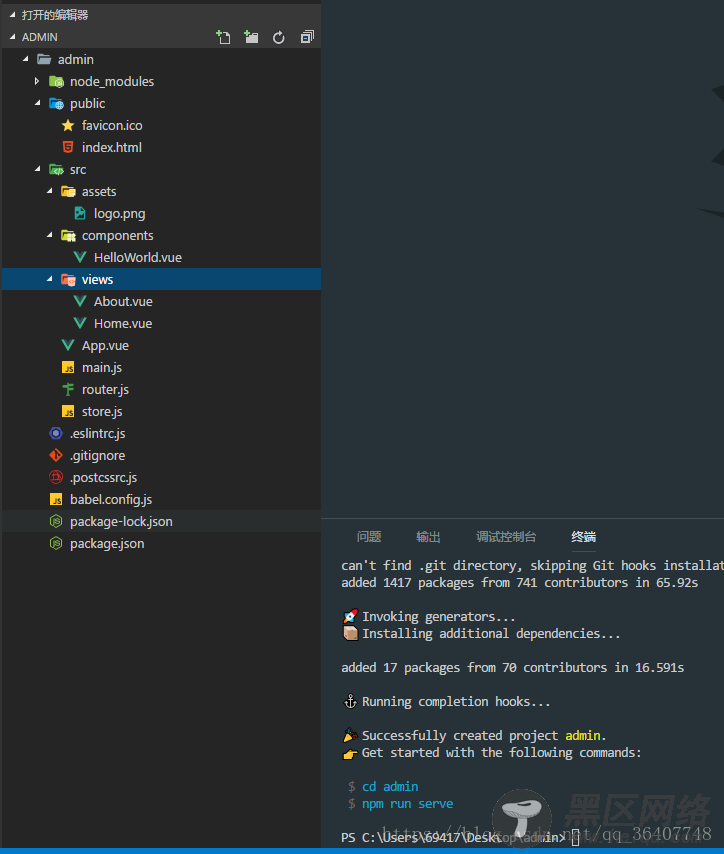Click the JS icon beside main.js
Screen dimensions: 724x854
pyautogui.click(x=68, y=368)
